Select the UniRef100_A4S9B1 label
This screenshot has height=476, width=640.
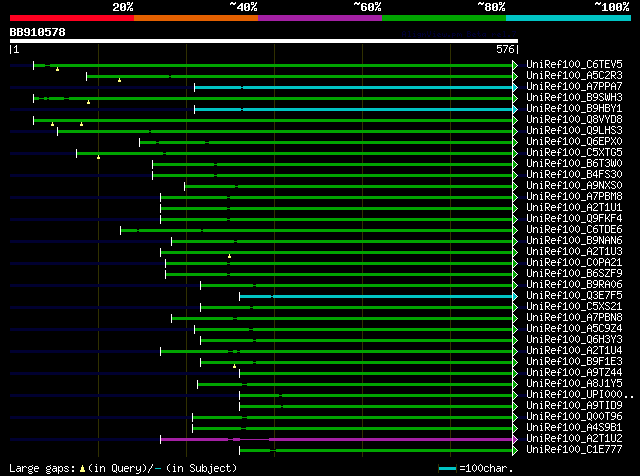click(574, 428)
